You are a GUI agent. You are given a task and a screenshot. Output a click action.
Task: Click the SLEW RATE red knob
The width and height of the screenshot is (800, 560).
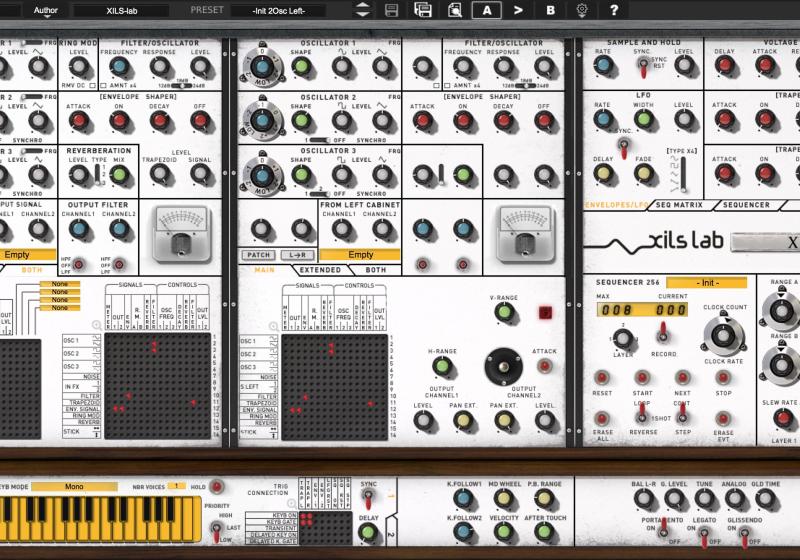tap(783, 418)
